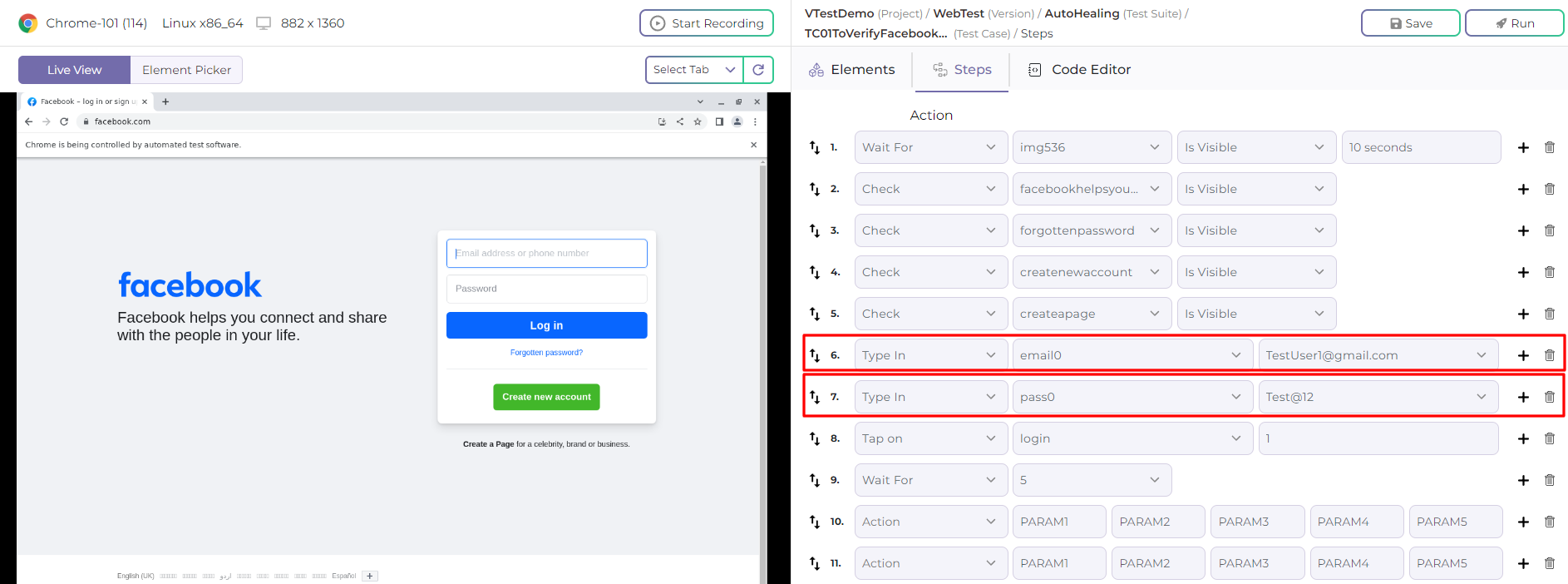Click the PARAM1 field in step 10
Image resolution: width=1568 pixels, height=584 pixels.
1059,522
